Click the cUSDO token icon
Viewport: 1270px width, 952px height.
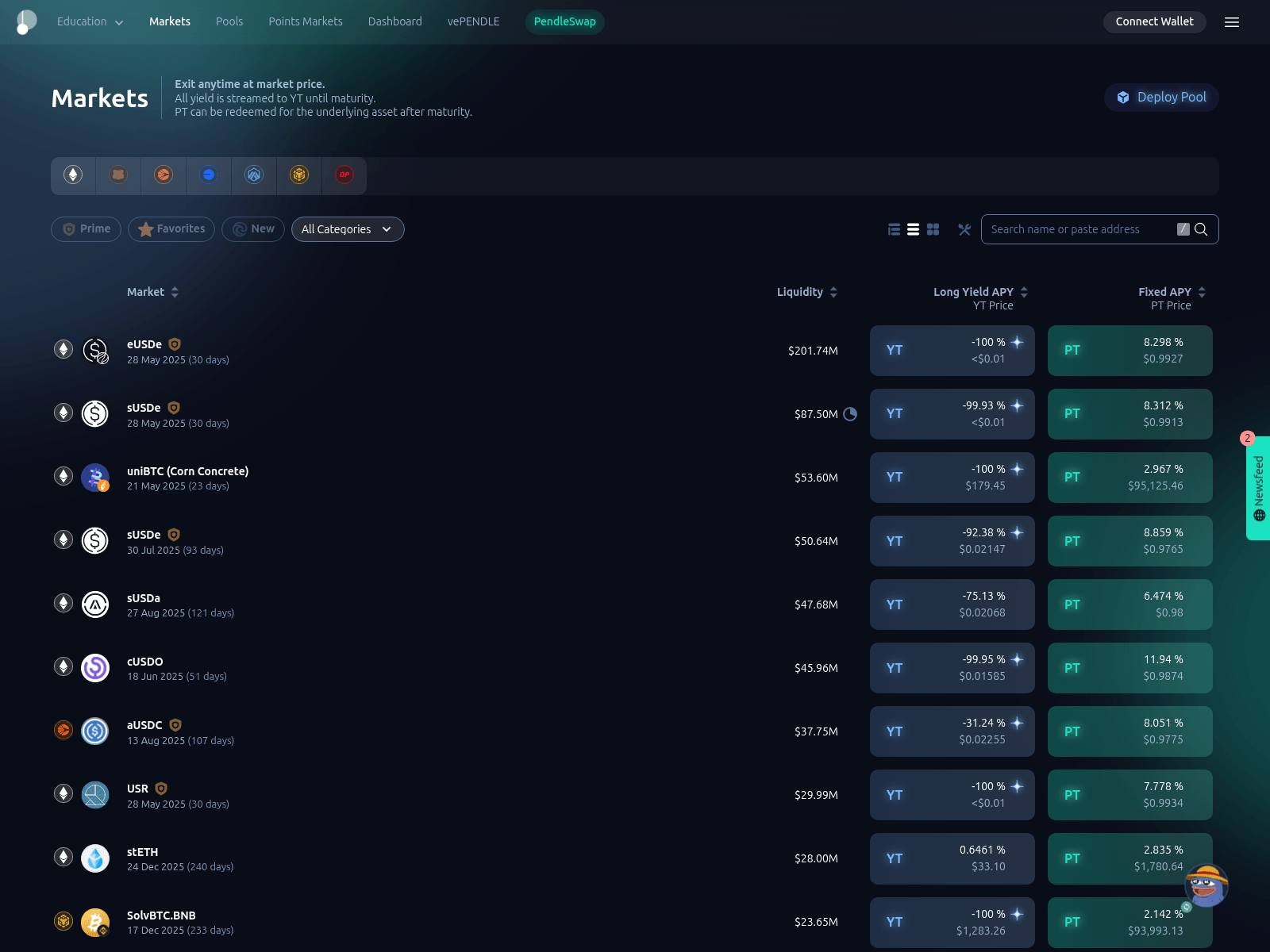(x=95, y=667)
